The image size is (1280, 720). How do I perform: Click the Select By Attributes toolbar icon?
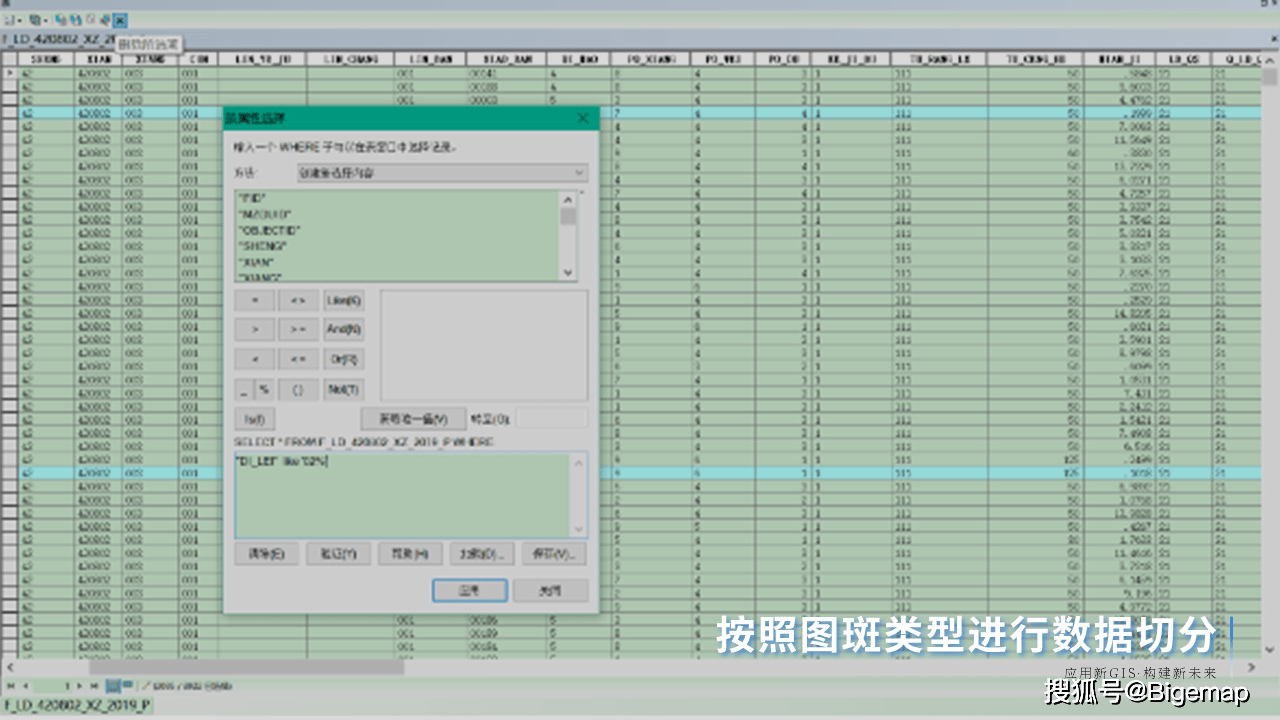pos(60,19)
